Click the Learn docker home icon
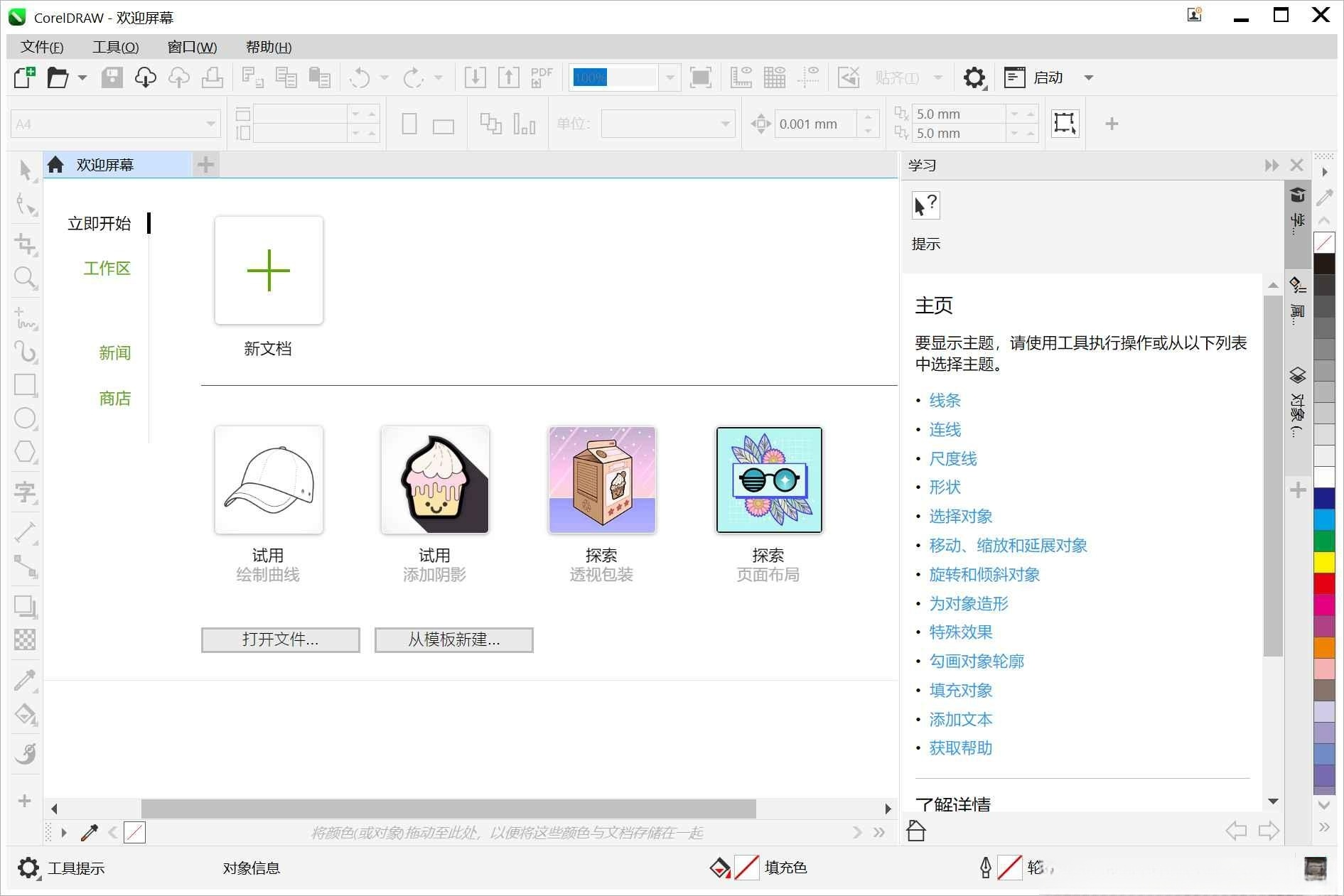The width and height of the screenshot is (1344, 896). [x=916, y=831]
